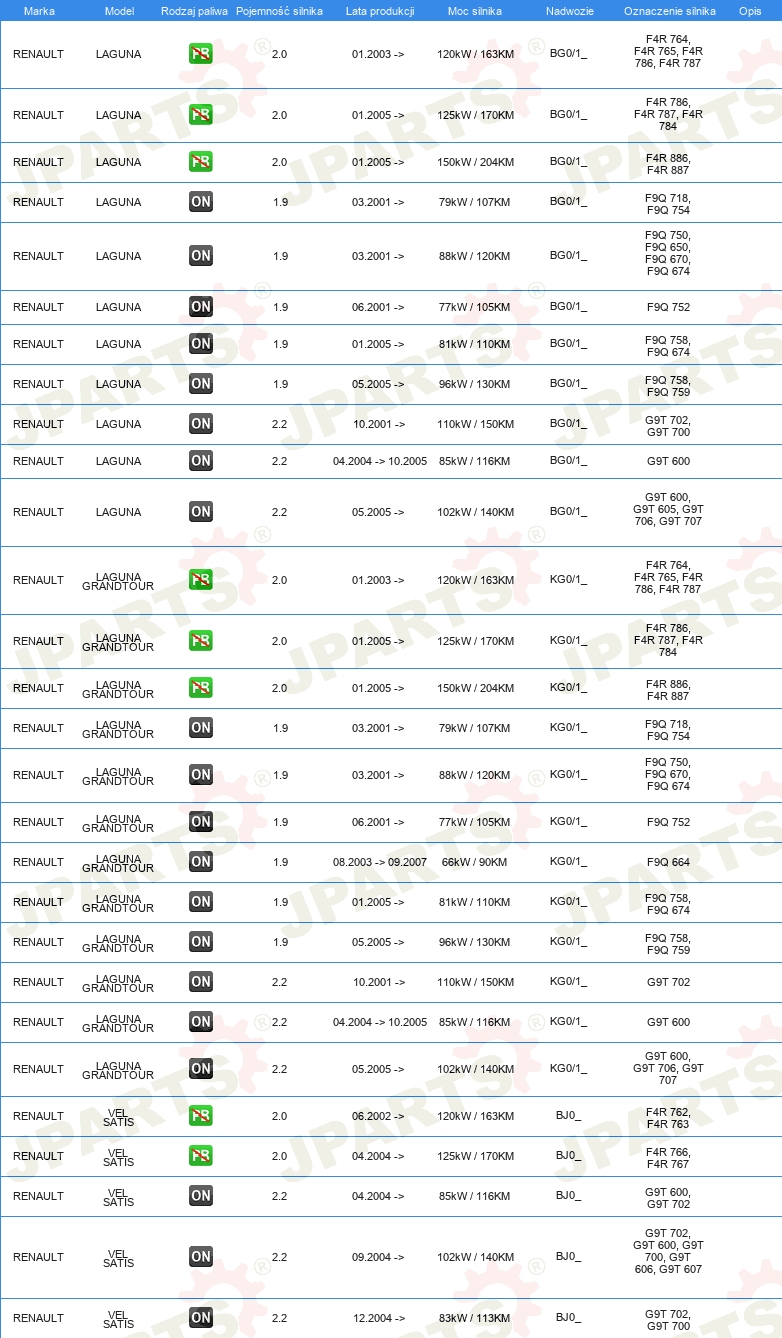782x1338 pixels.
Task: Click PB icon in Laguna Grandtour 125kW / 170KM row
Action: 201,641
